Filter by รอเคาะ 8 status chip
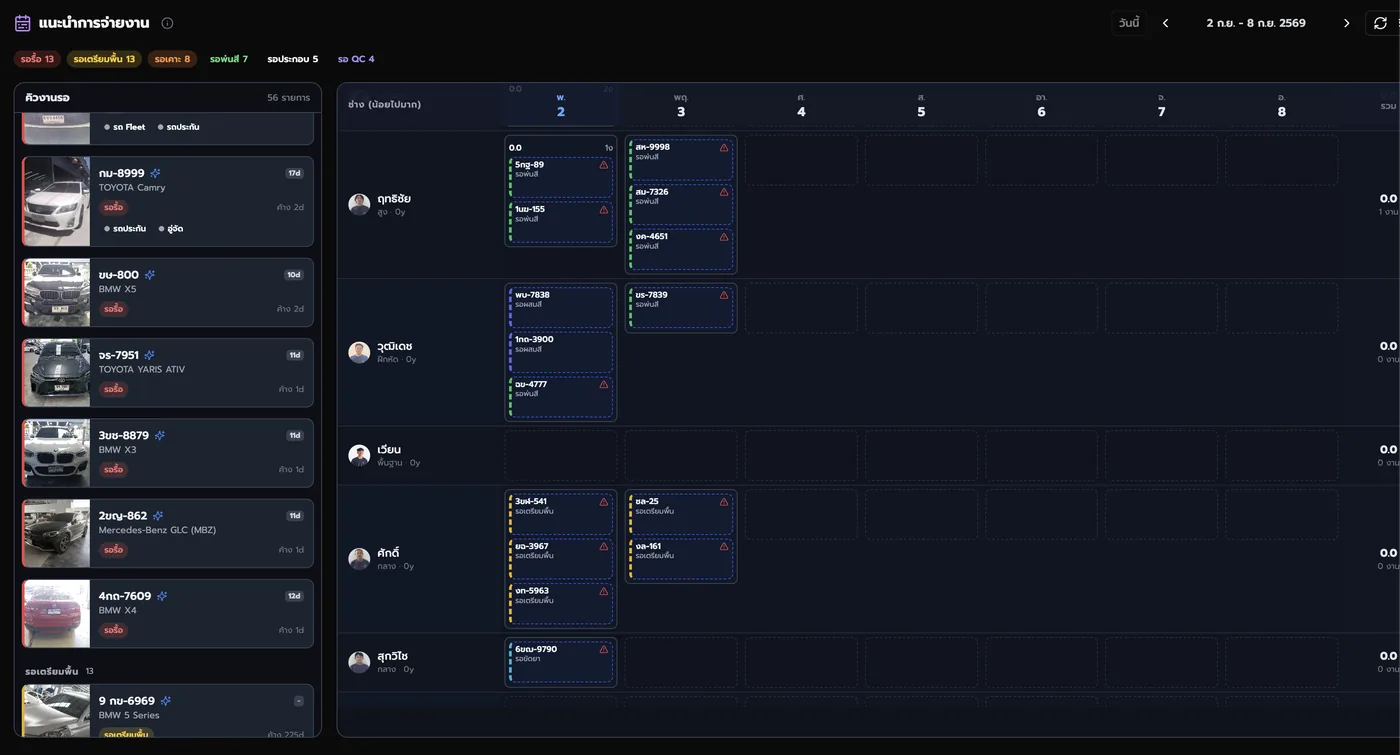This screenshot has width=1400, height=755. pos(172,59)
